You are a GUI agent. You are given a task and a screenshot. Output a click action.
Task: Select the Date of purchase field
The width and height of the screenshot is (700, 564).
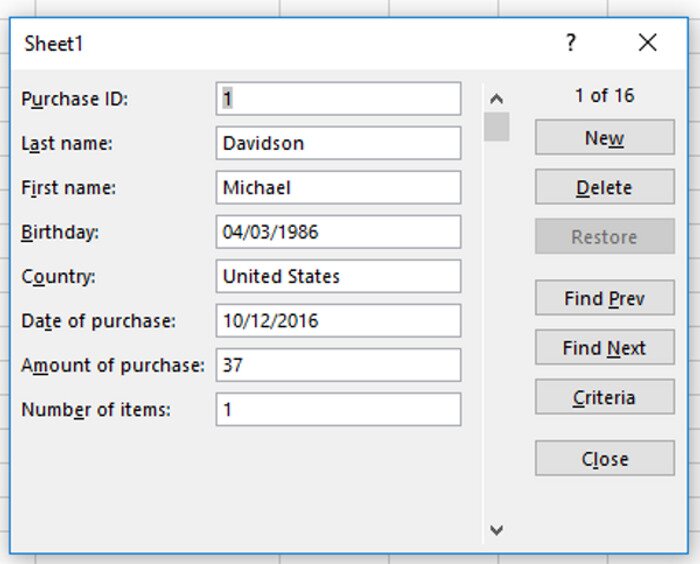click(338, 321)
